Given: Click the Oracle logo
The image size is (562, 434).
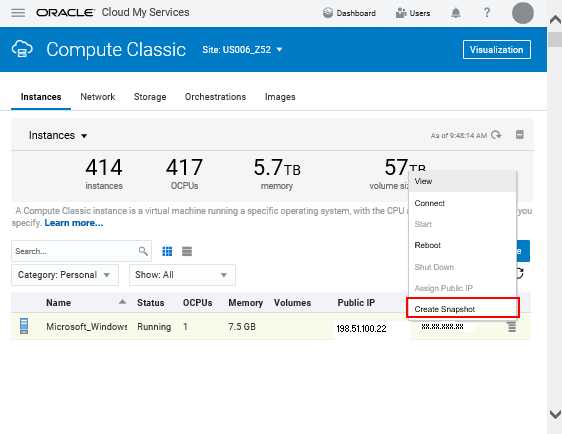Looking at the screenshot, I should click(x=65, y=13).
